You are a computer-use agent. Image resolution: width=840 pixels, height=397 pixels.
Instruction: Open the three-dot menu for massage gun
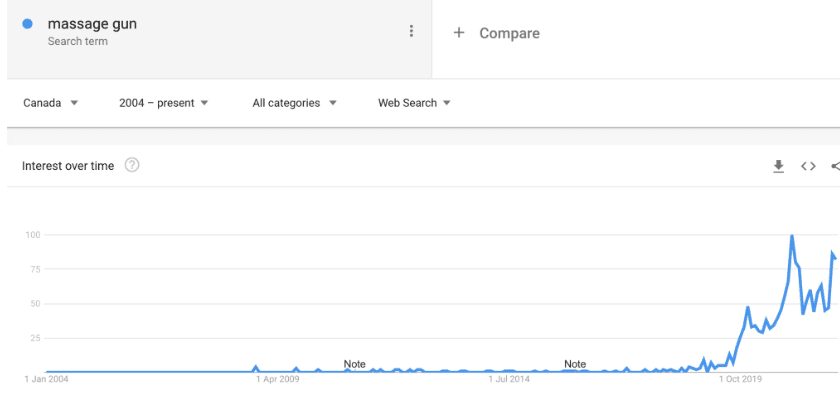click(411, 31)
